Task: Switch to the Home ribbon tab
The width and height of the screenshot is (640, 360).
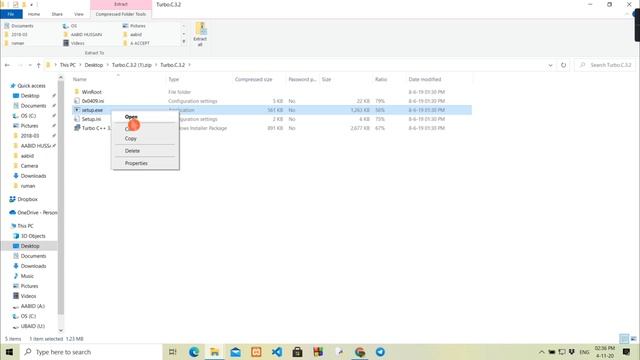Action: (34, 14)
